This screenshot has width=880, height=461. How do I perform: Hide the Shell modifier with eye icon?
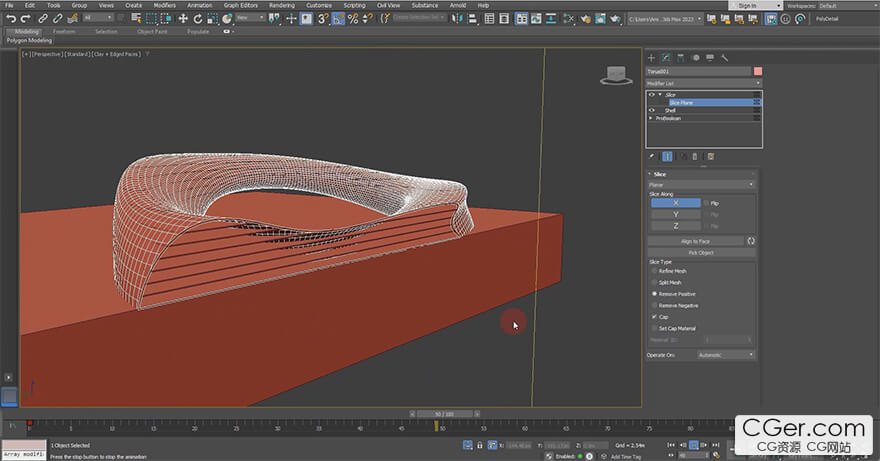[x=652, y=110]
